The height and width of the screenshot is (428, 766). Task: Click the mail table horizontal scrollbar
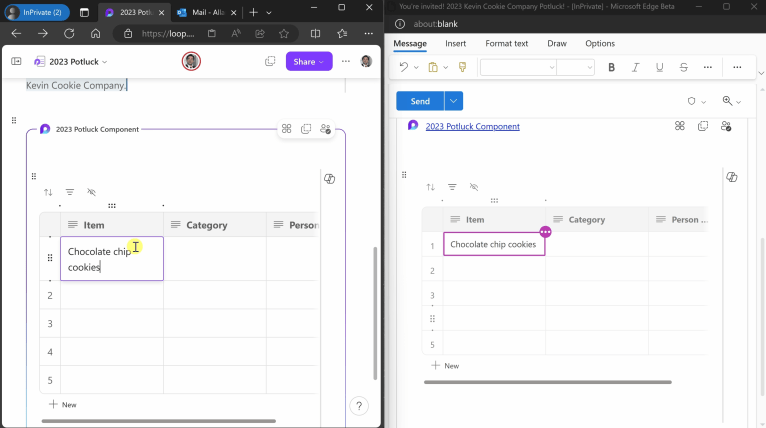[x=548, y=382]
